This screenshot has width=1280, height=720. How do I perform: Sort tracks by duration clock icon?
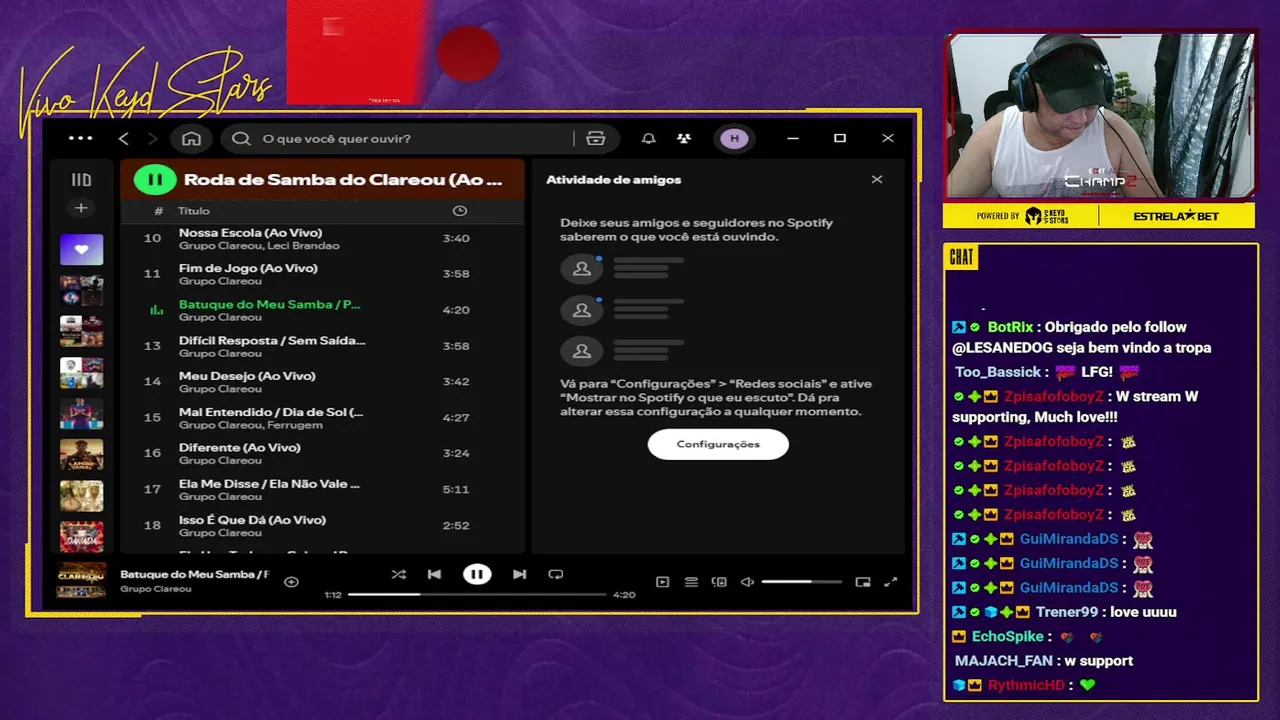[x=459, y=211]
